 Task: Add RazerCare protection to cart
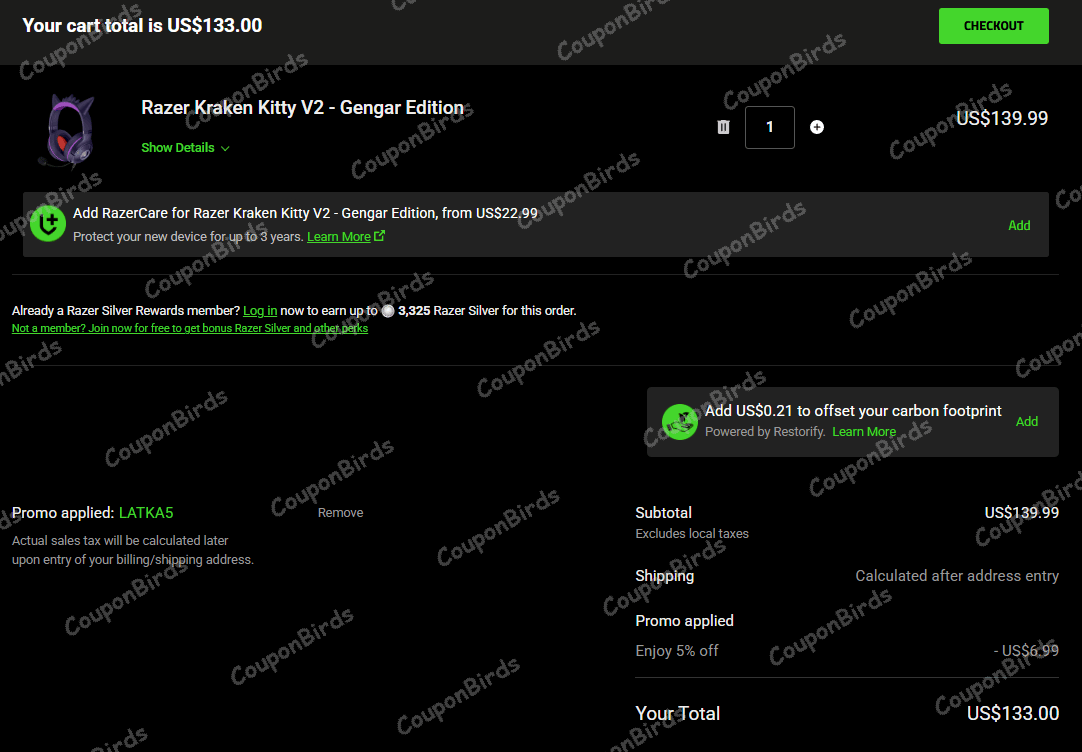(1019, 226)
